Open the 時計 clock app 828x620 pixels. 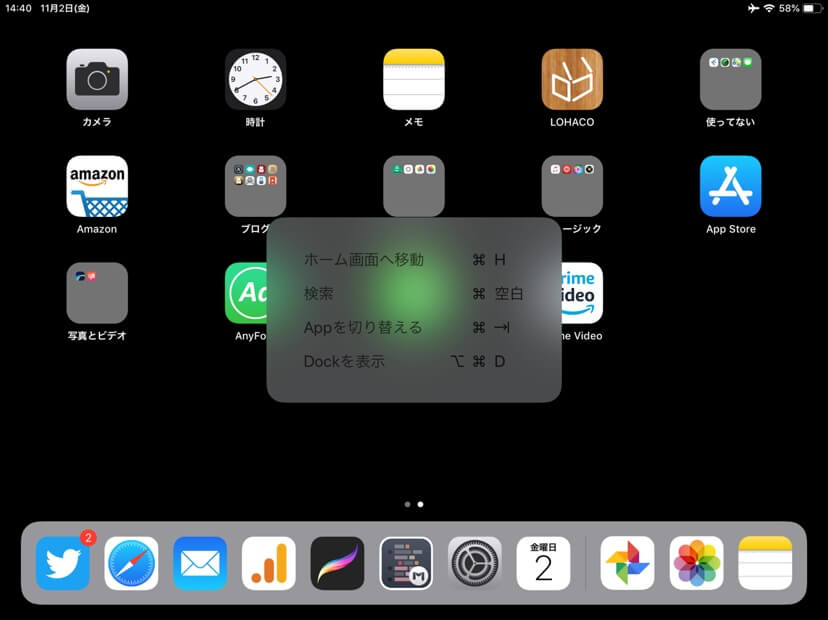(256, 79)
